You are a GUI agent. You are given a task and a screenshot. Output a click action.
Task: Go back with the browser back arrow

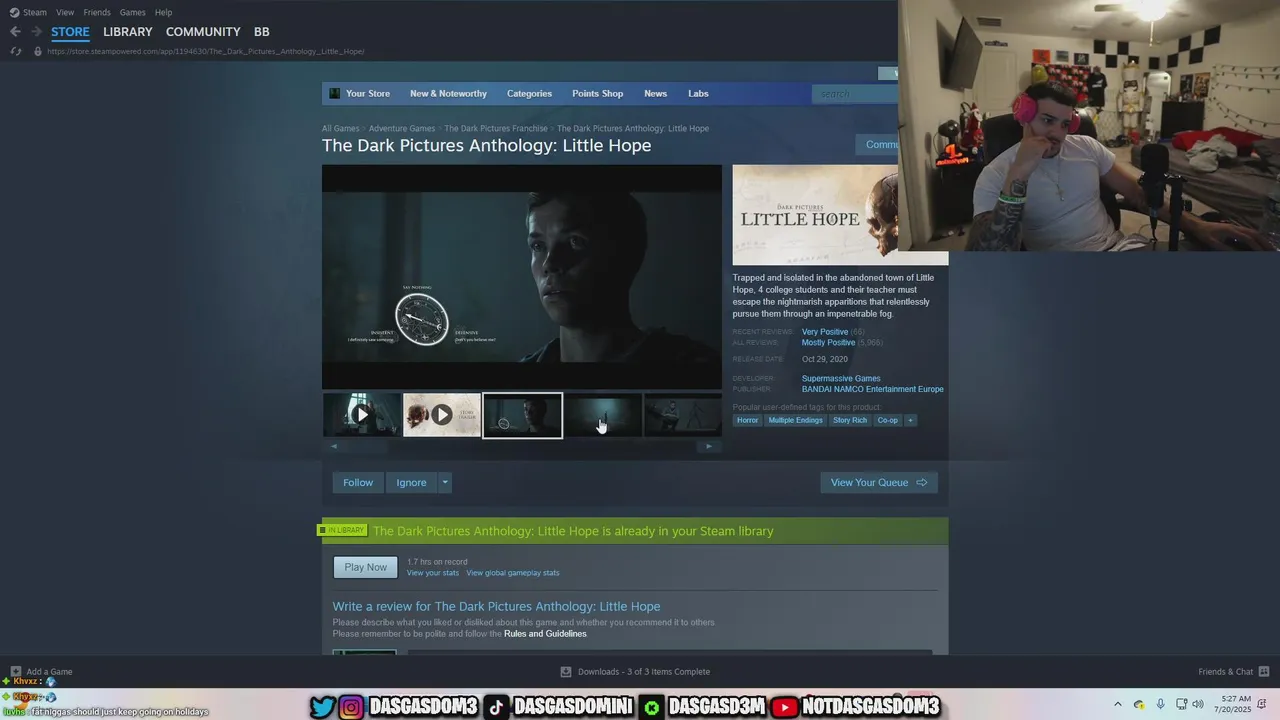[15, 32]
